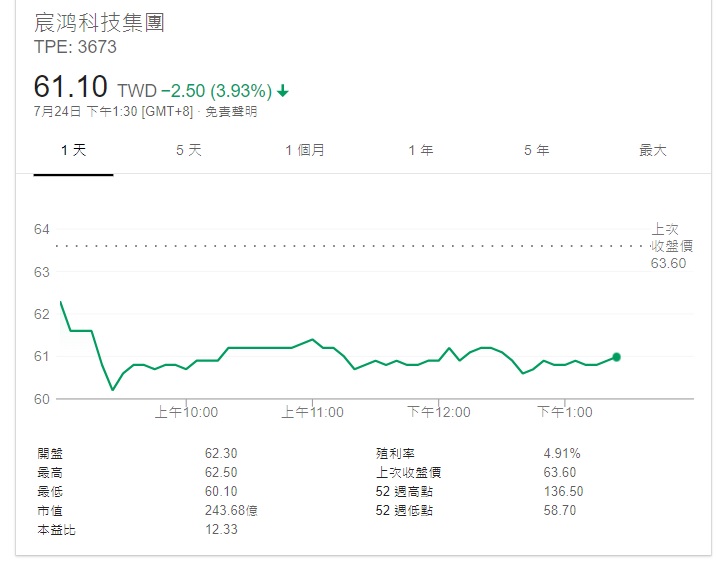Image resolution: width=716 pixels, height=563 pixels.
Task: Click the 64 y-axis label
Action: point(42,229)
